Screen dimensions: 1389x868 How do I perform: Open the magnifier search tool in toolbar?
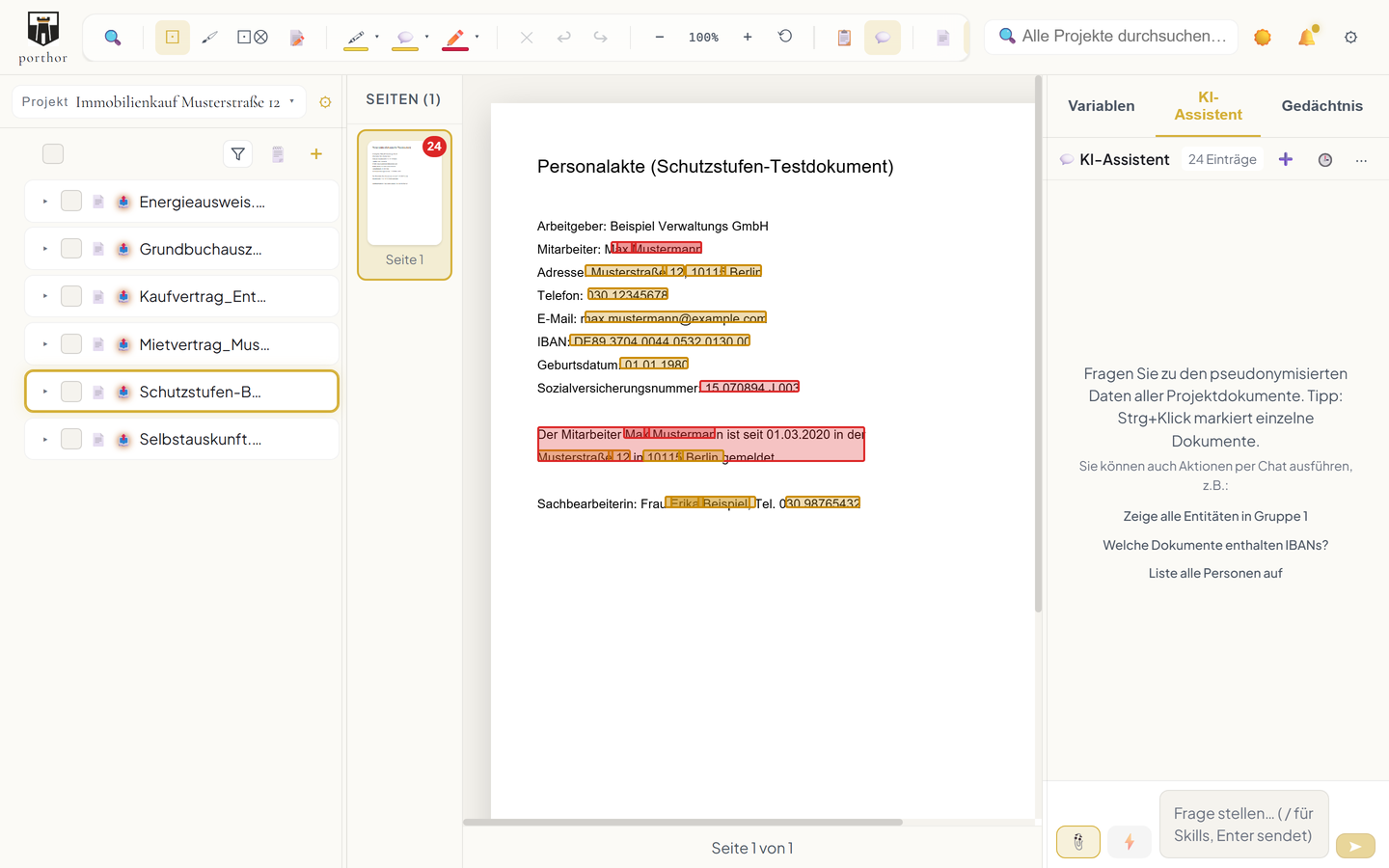click(113, 38)
